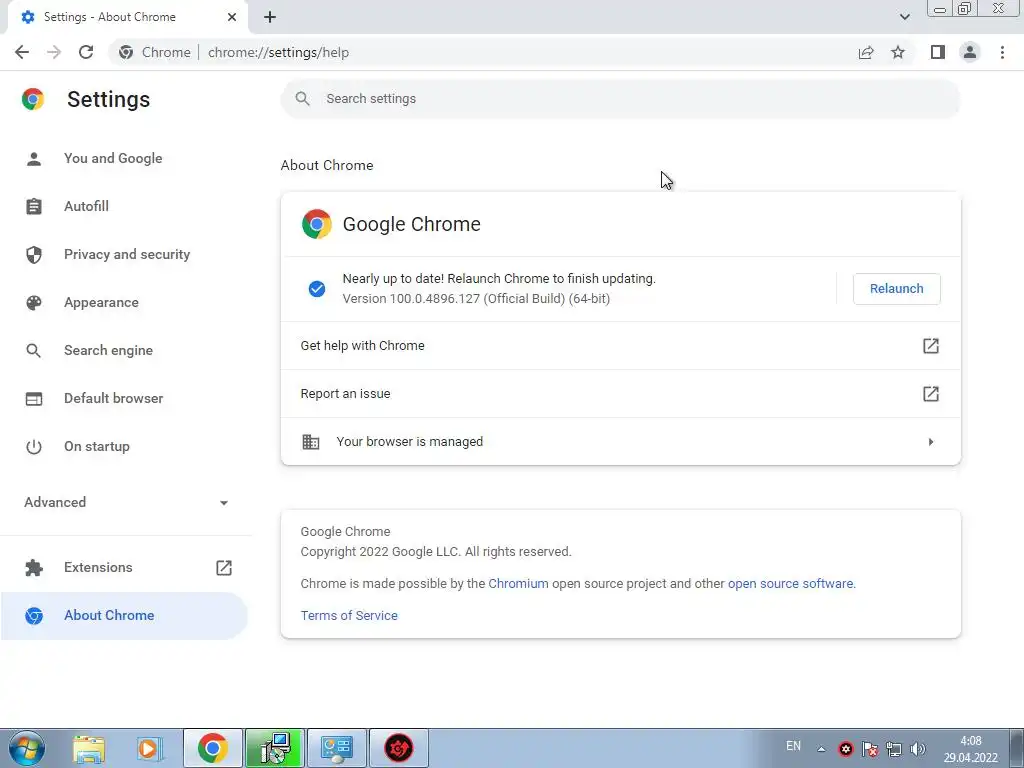
Task: Toggle the side panel icon
Action: [x=938, y=52]
